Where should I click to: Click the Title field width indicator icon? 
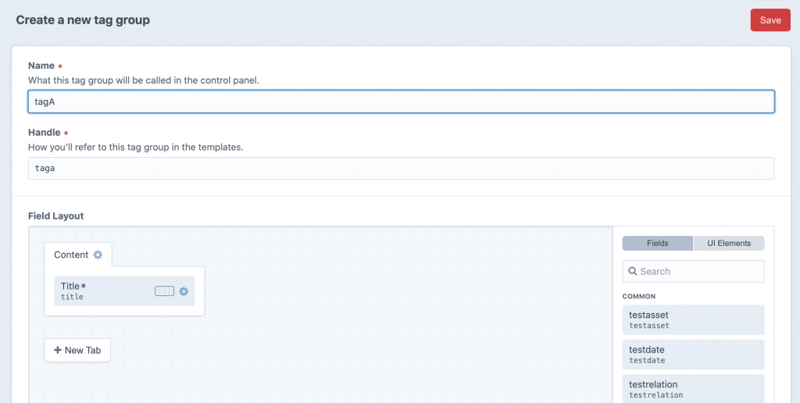point(164,291)
